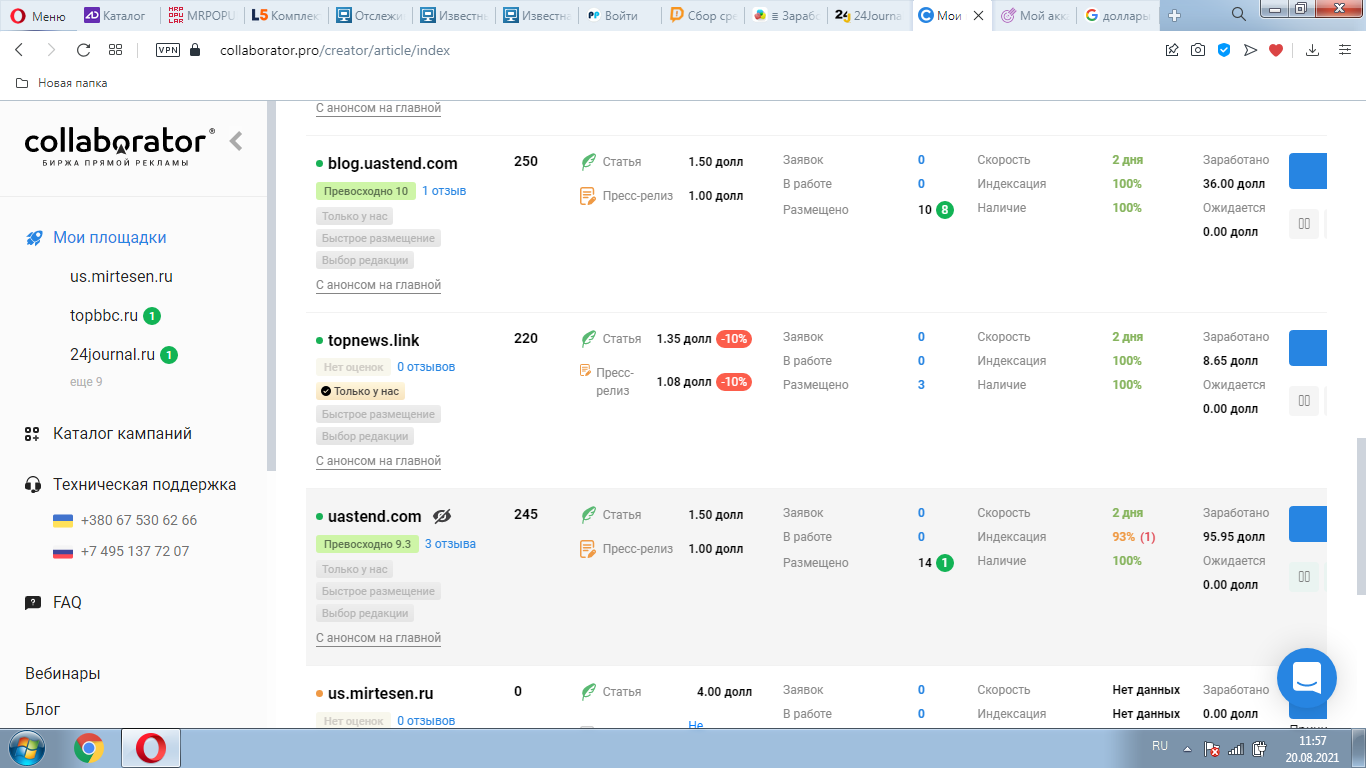Open the RU input language selector
This screenshot has height=768, width=1366.
point(1160,746)
